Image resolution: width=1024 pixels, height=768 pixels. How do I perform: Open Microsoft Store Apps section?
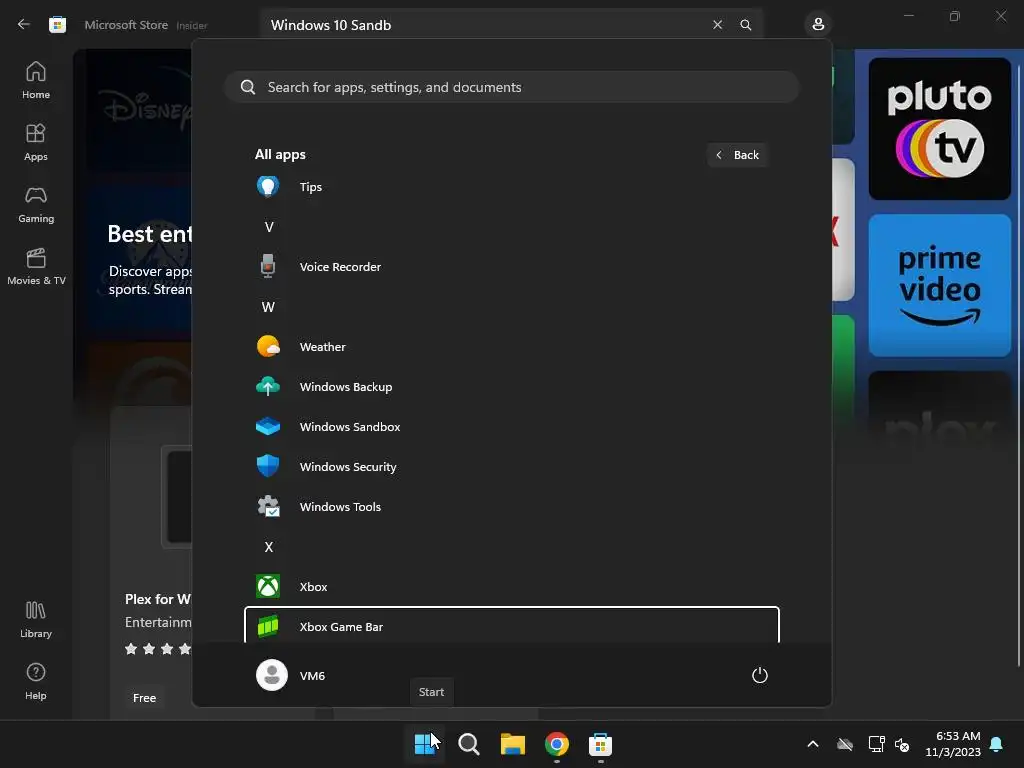point(36,142)
